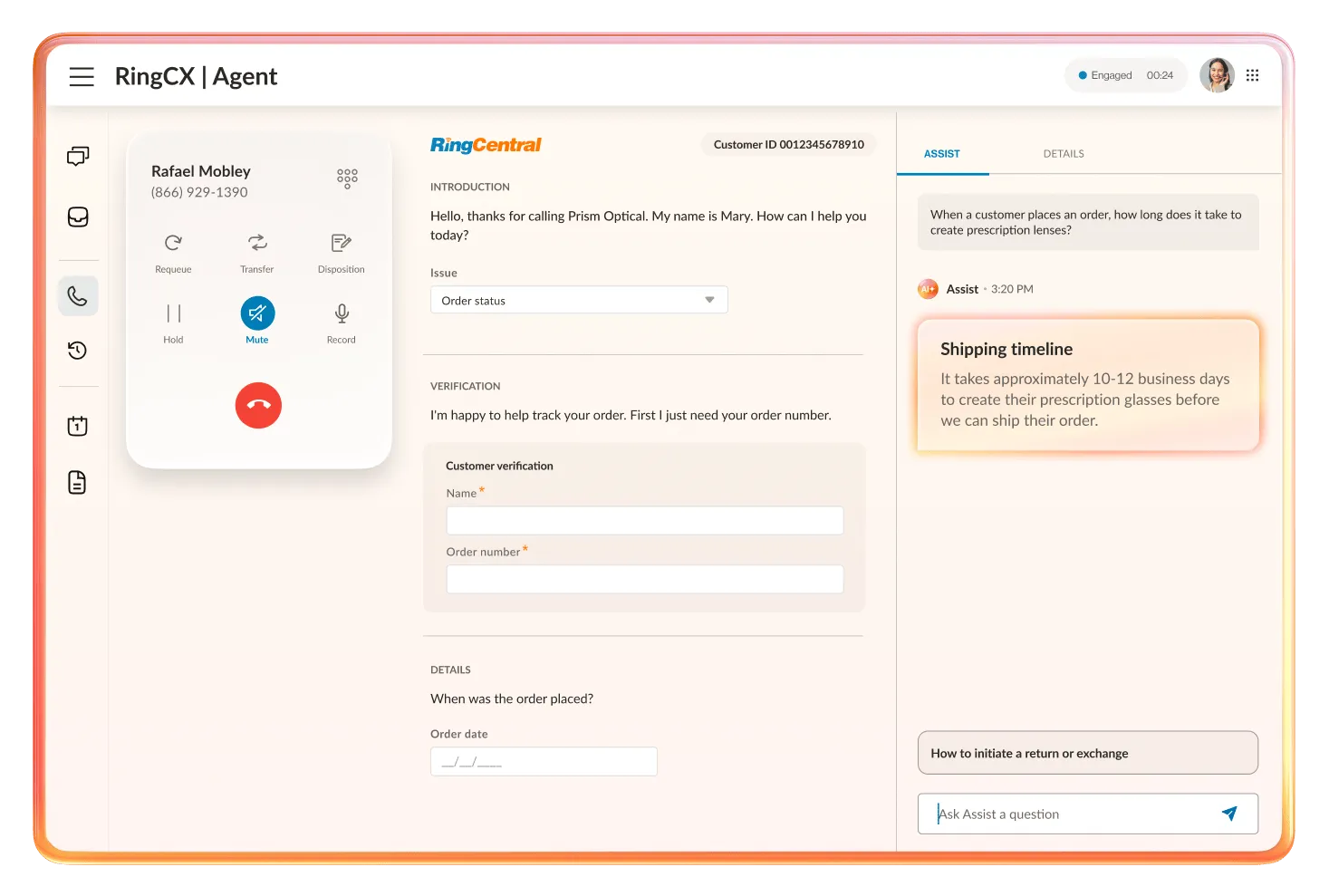
Task: Click the Customer ID 0012345678910 badge
Action: click(x=788, y=144)
